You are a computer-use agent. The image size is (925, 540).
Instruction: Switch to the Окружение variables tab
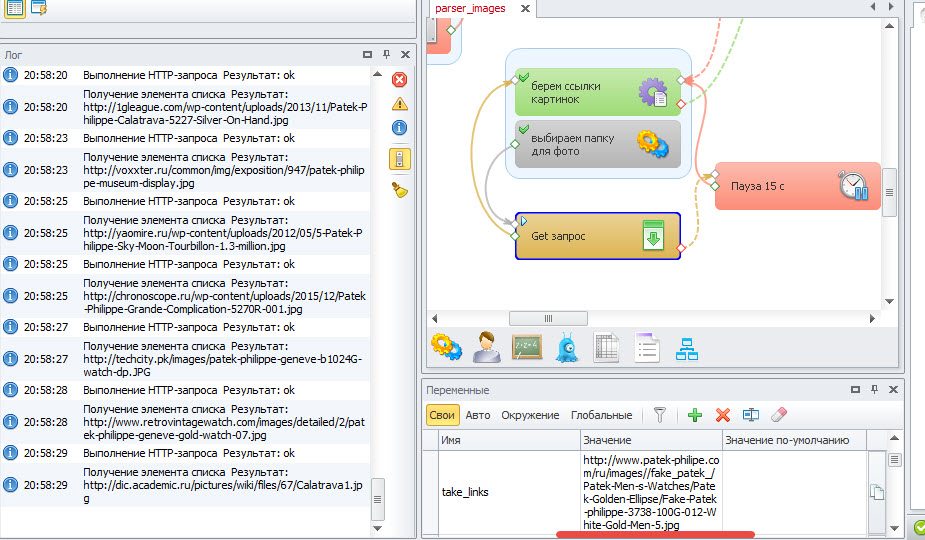tap(530, 415)
